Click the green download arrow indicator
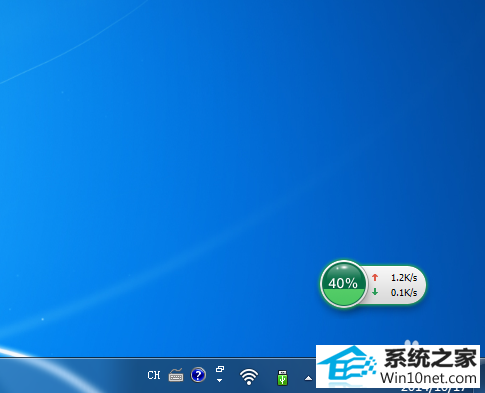The width and height of the screenshot is (485, 393). (375, 292)
